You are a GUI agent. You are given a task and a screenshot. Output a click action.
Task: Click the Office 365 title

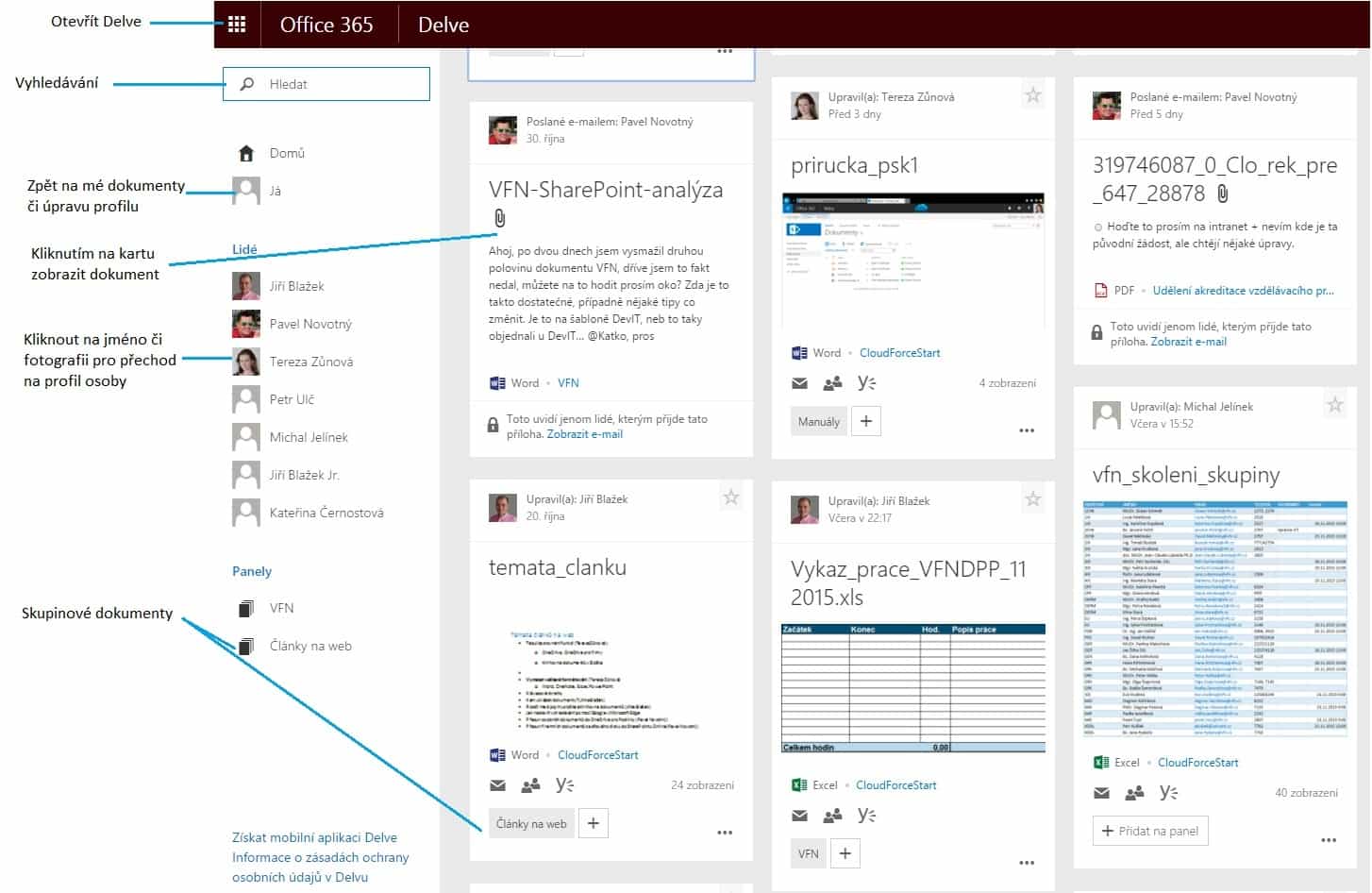(326, 25)
